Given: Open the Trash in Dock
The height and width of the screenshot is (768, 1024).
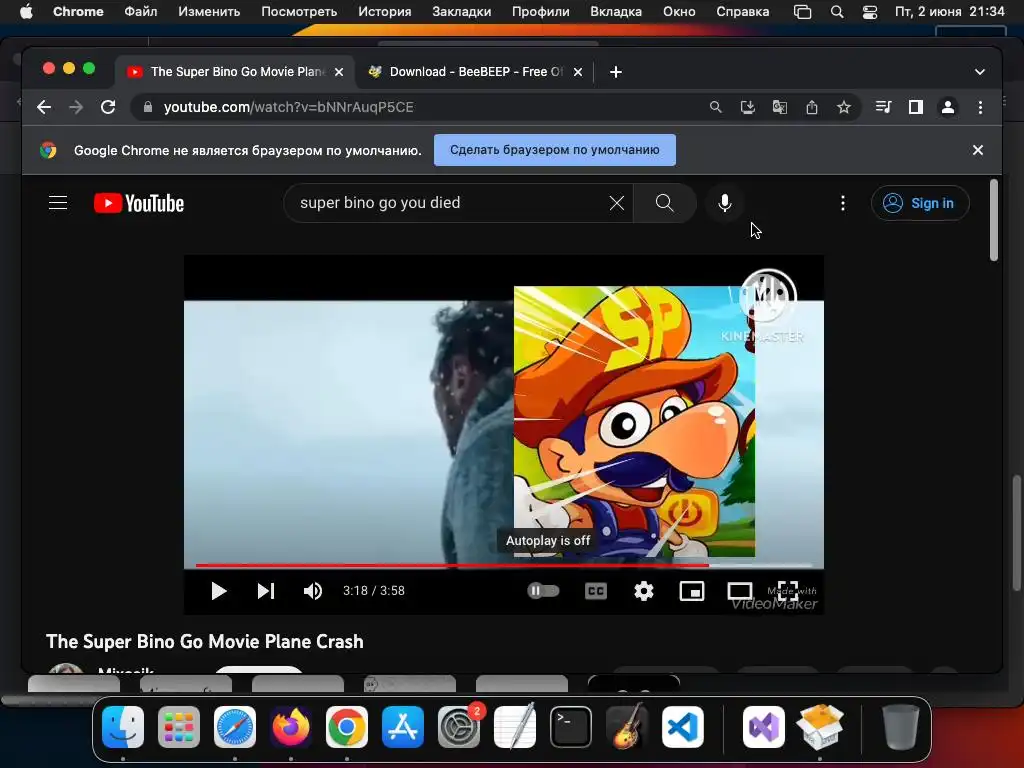Looking at the screenshot, I should (901, 727).
